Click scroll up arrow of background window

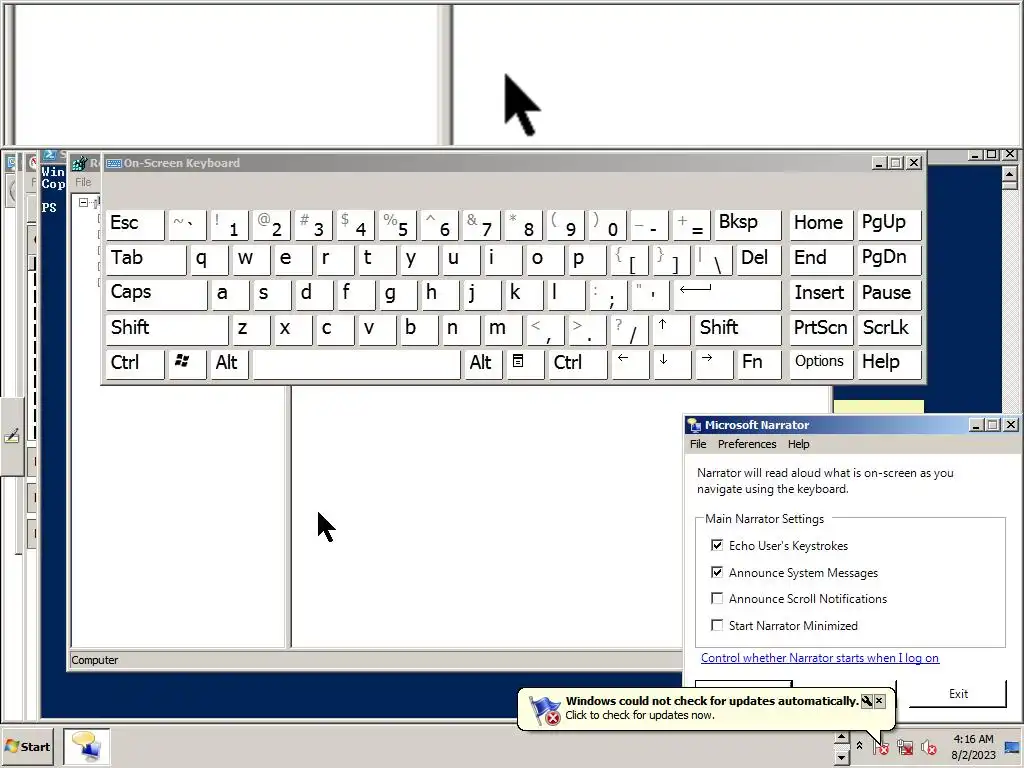click(1010, 174)
